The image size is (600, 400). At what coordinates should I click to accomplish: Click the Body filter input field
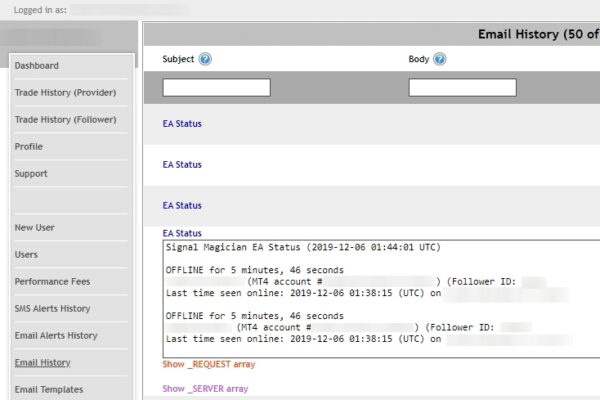[462, 88]
